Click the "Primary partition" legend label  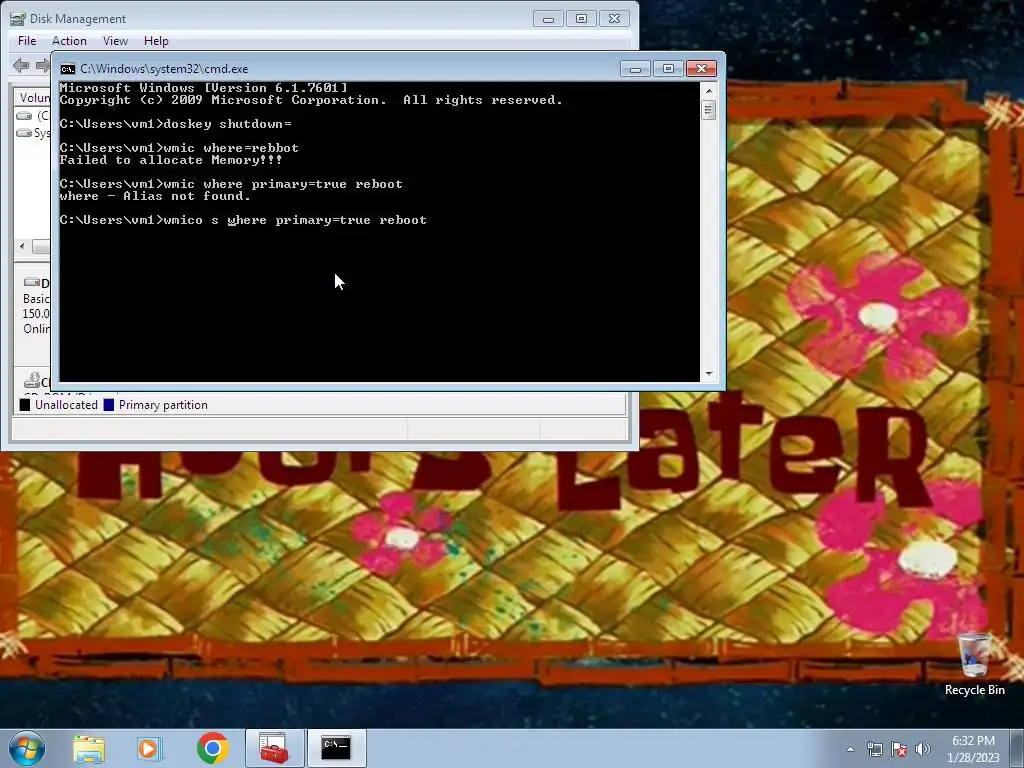coord(163,405)
